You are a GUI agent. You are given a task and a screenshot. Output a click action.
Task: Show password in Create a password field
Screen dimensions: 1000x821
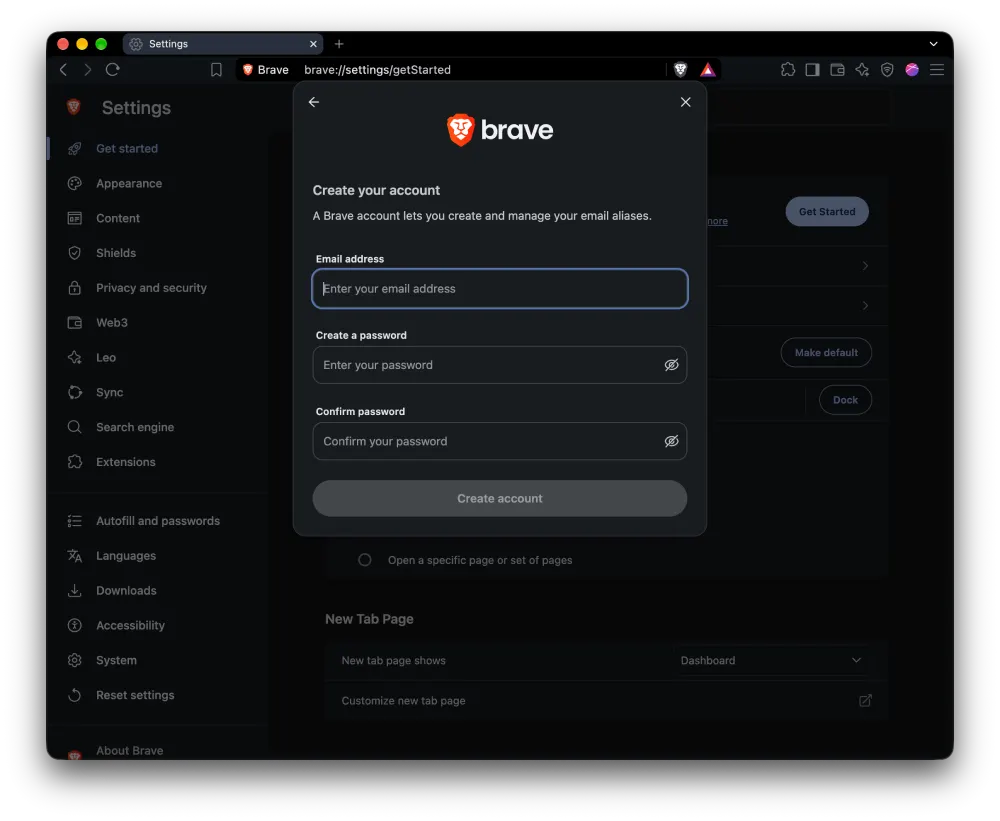[671, 365]
